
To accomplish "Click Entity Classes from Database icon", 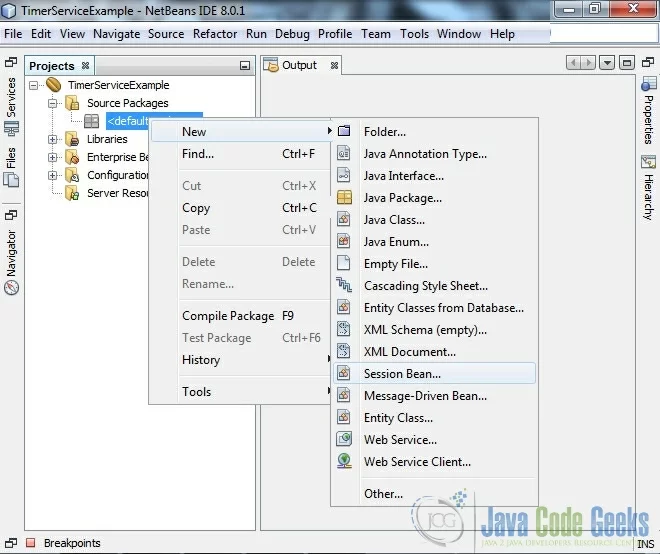I will coord(344,307).
